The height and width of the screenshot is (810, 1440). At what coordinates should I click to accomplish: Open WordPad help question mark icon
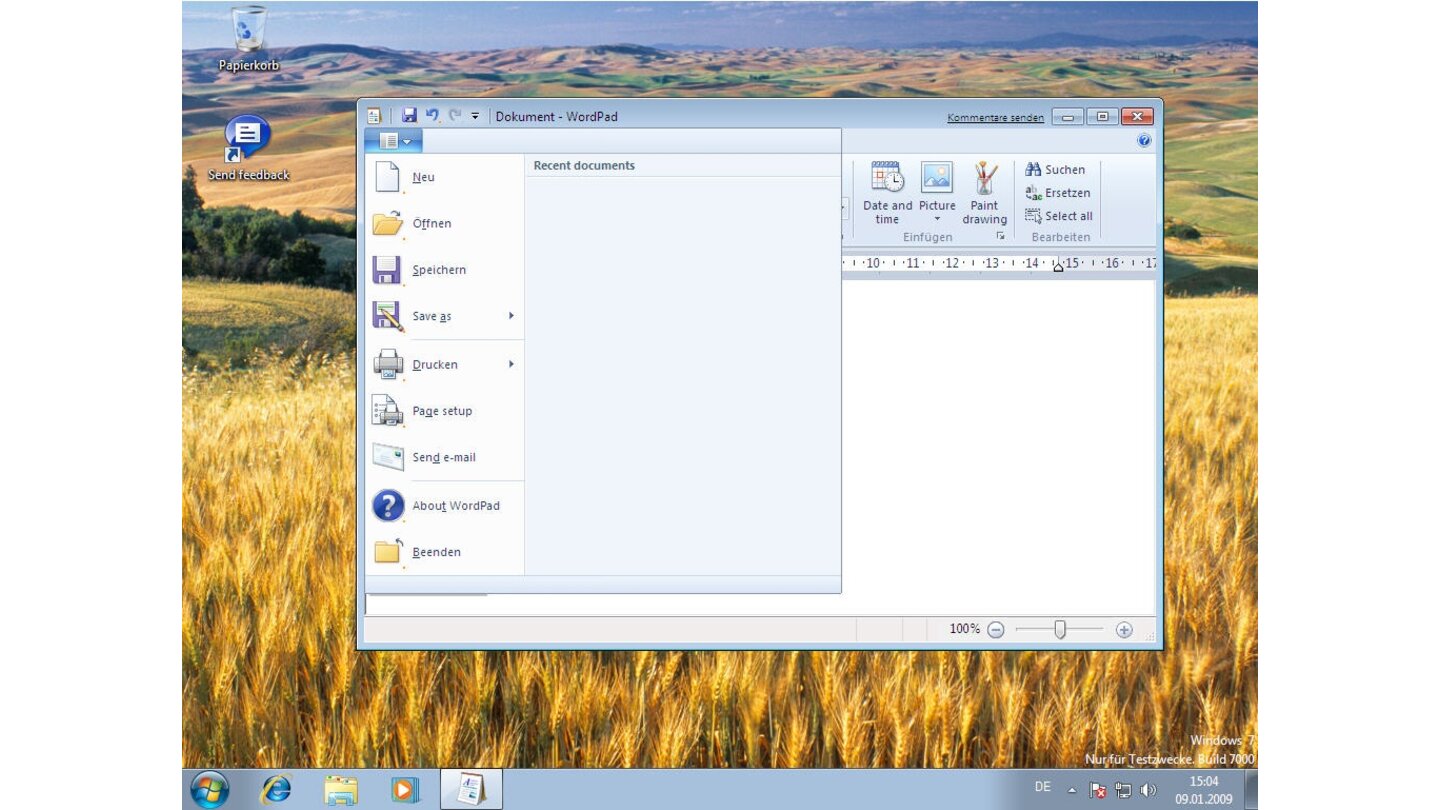click(x=1144, y=141)
